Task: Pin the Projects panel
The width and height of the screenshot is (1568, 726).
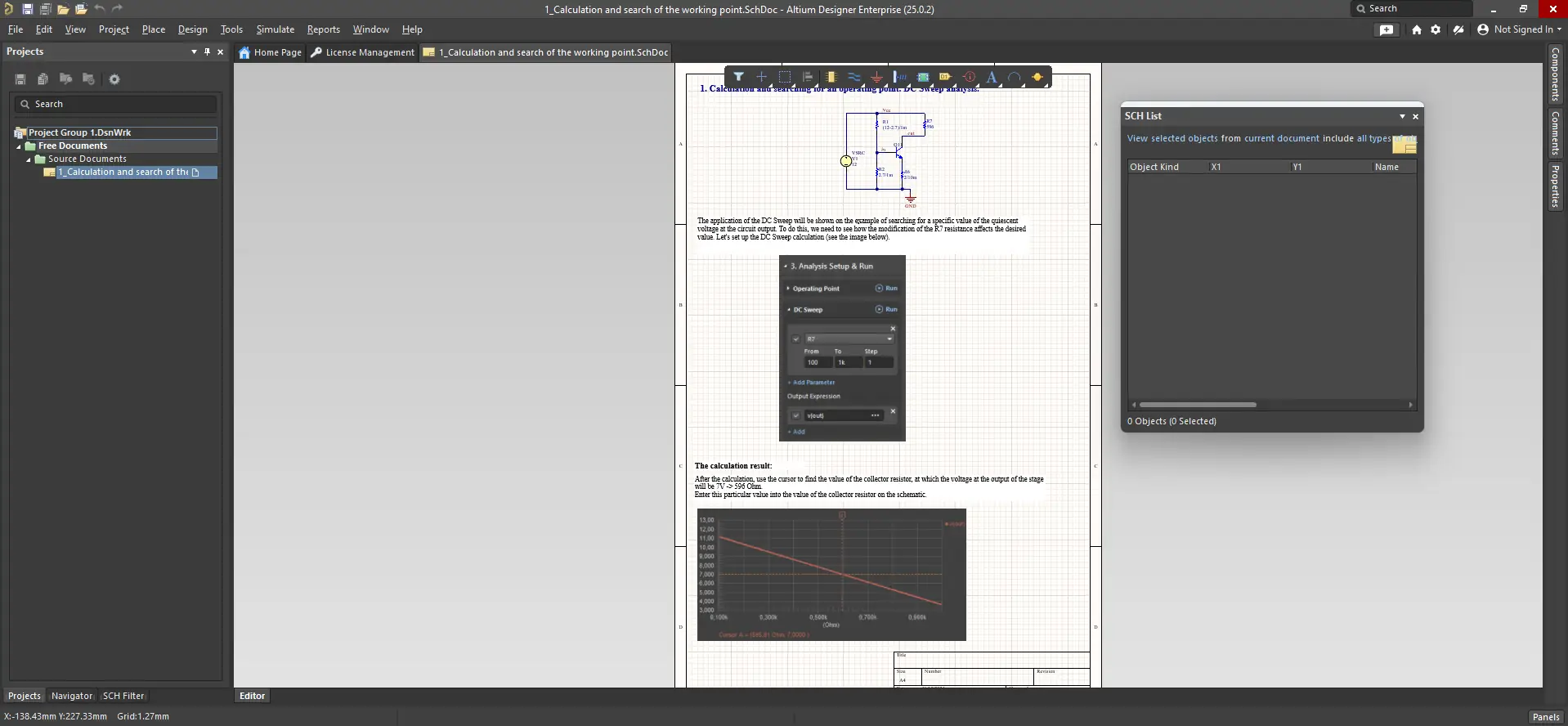Action: pyautogui.click(x=207, y=52)
